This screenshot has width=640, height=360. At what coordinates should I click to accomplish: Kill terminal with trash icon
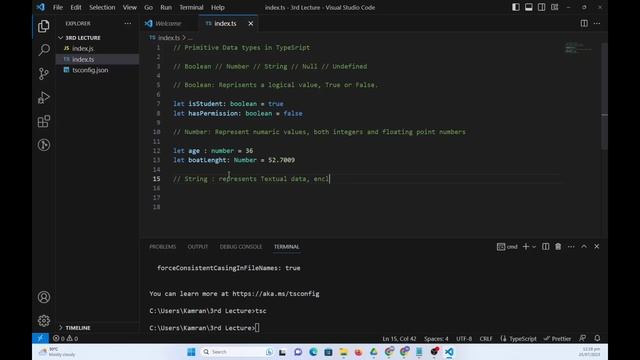coord(558,247)
